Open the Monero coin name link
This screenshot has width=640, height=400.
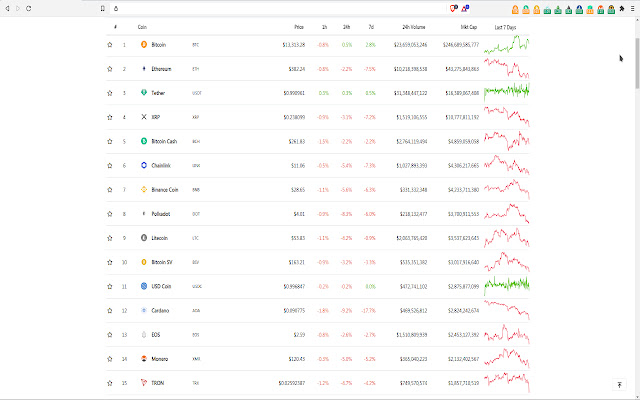click(160, 359)
